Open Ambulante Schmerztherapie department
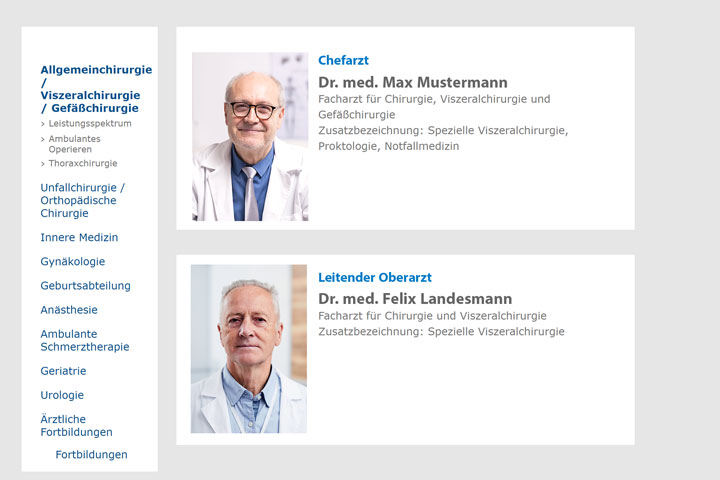 pos(84,340)
